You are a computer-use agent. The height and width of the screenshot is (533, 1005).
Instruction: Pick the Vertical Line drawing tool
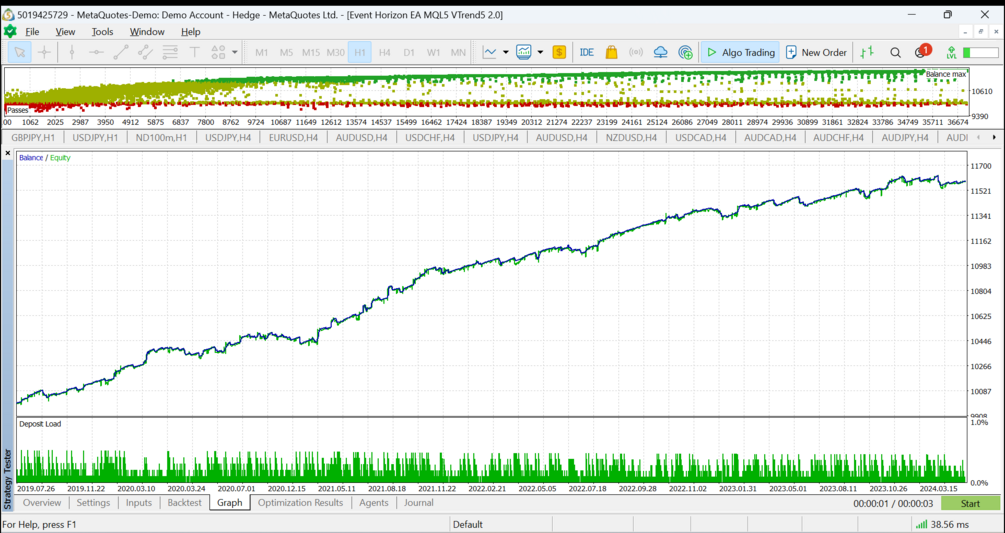coord(72,53)
